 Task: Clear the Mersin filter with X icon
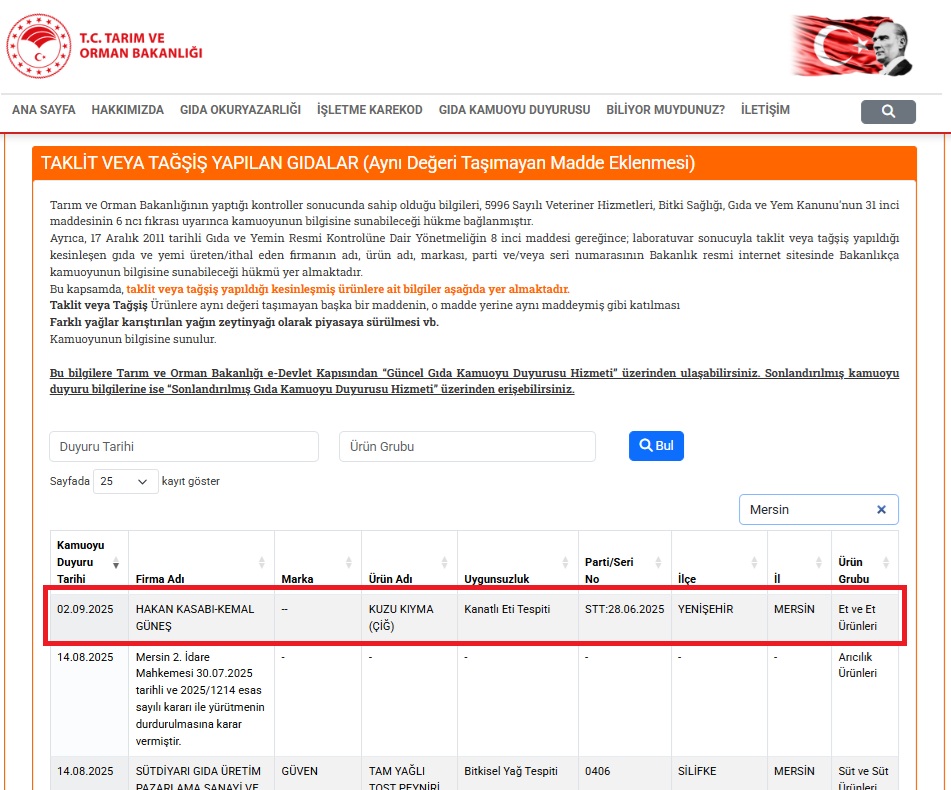coord(881,510)
